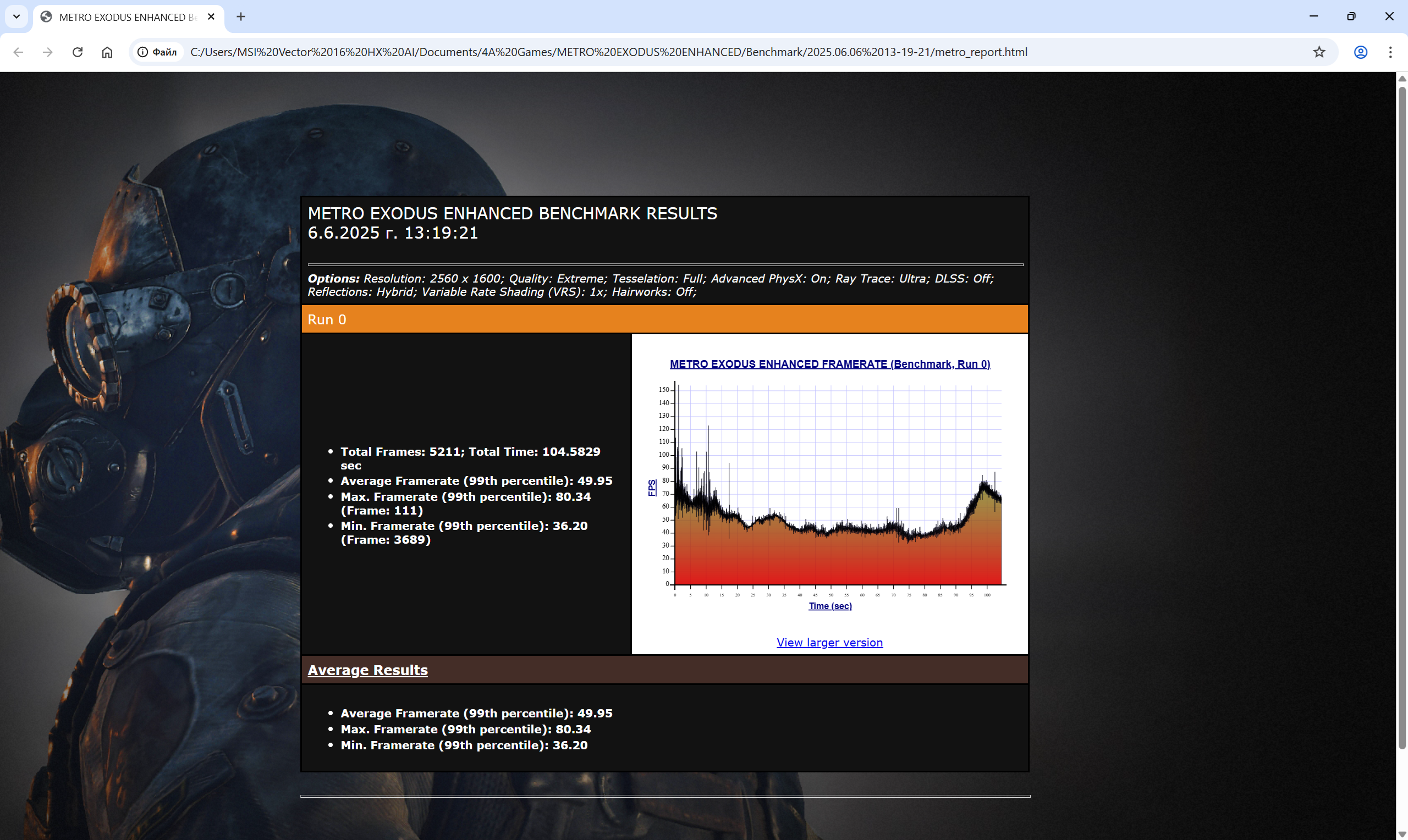
Task: Click the Total Frames: 5211 line
Action: pos(470,458)
